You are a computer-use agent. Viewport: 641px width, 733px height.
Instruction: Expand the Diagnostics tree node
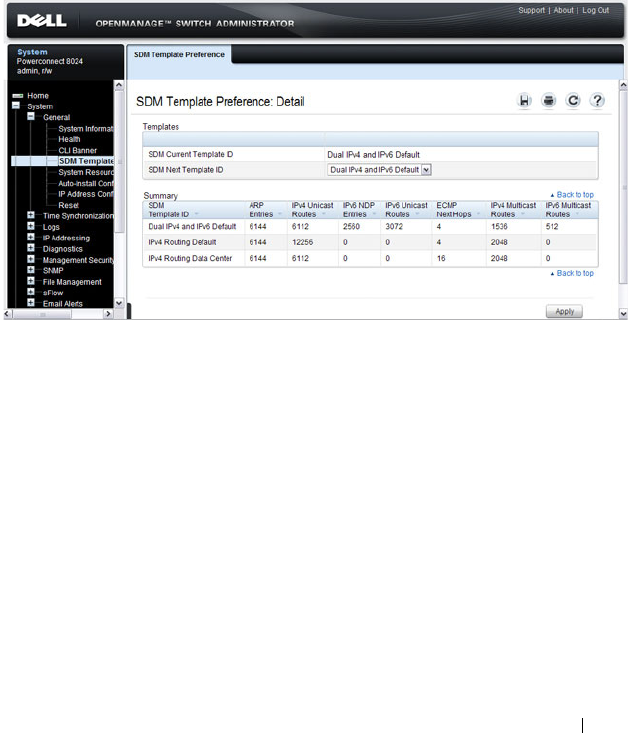pos(31,248)
